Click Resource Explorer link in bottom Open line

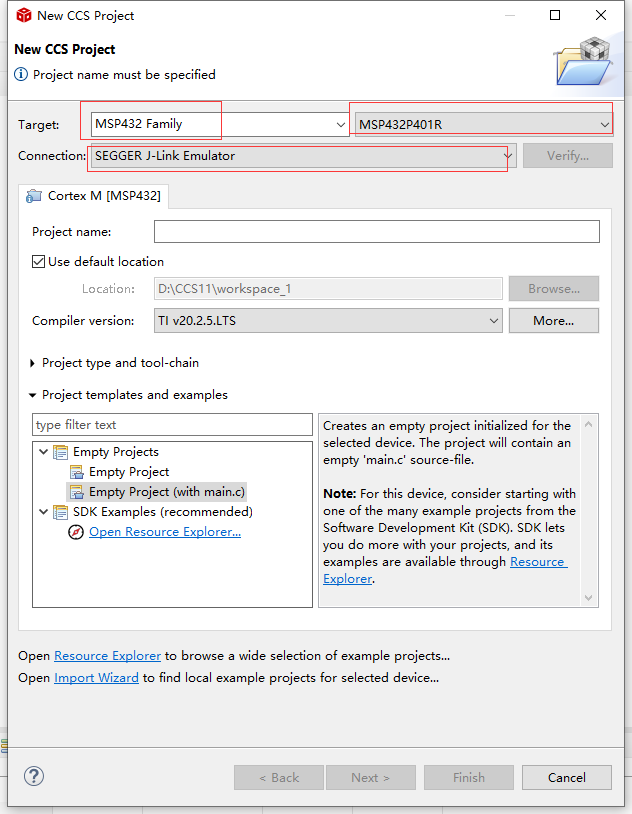coord(107,656)
